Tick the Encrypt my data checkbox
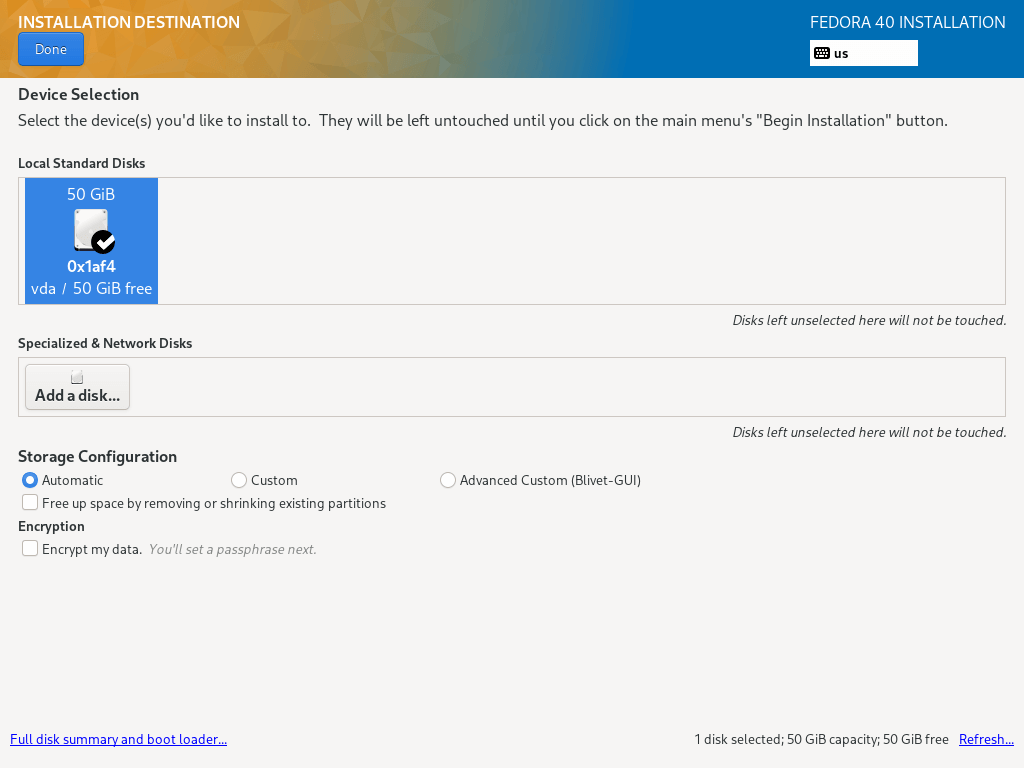The width and height of the screenshot is (1024, 768). (30, 548)
